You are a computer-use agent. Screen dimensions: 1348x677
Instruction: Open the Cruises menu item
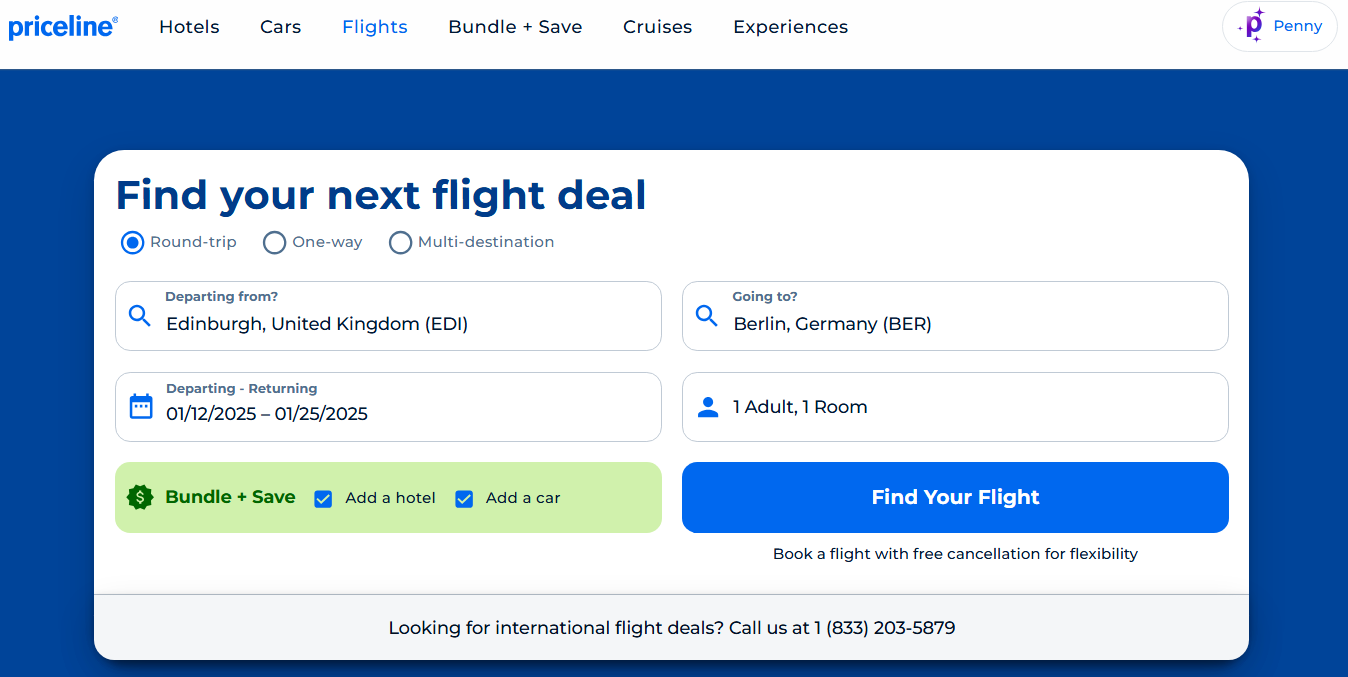[657, 27]
